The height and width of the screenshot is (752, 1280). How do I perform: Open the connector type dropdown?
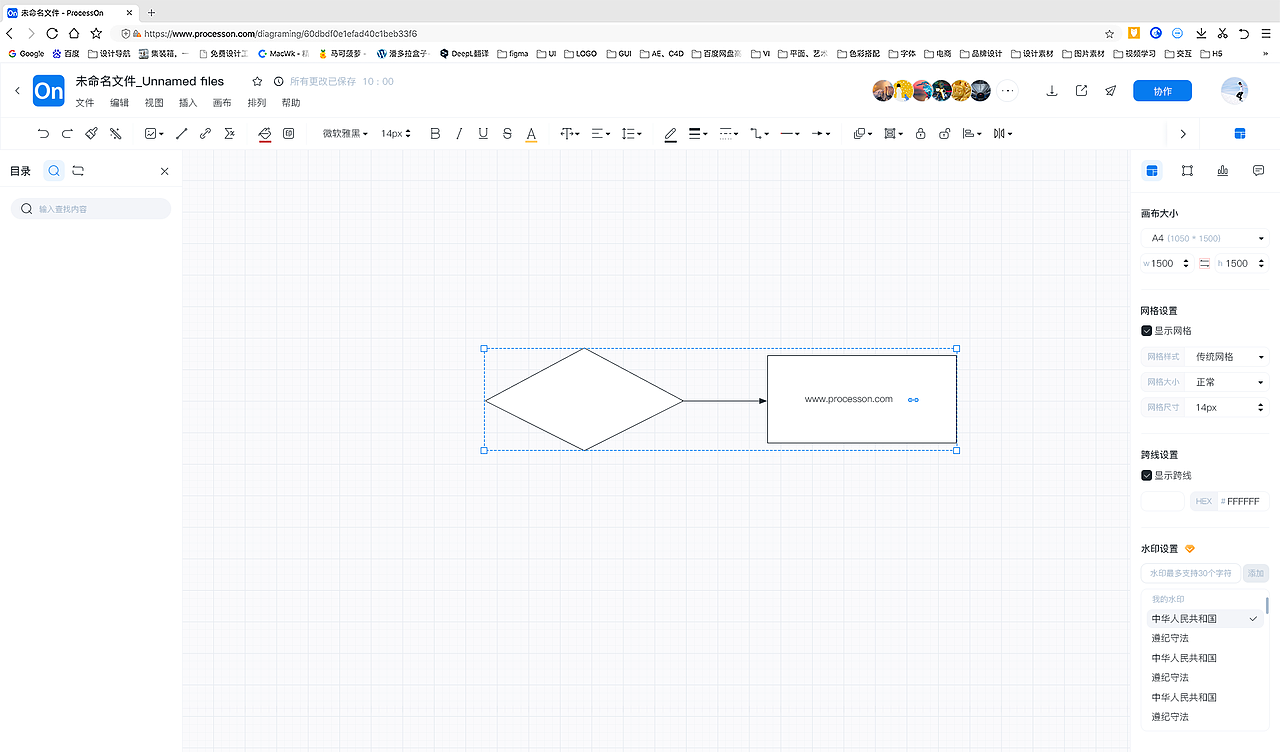click(760, 133)
